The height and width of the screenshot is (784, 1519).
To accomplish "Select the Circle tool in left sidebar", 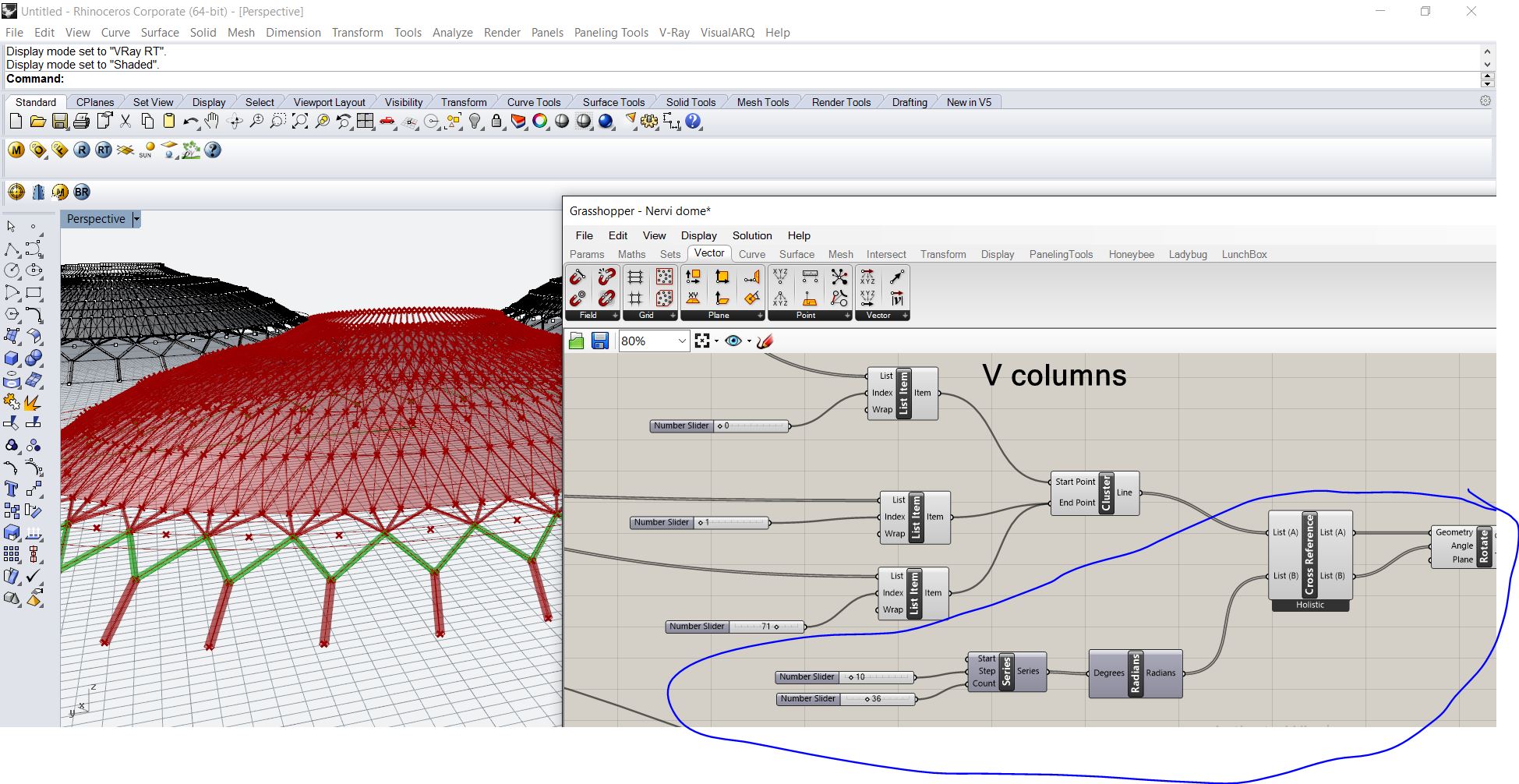I will pyautogui.click(x=12, y=270).
